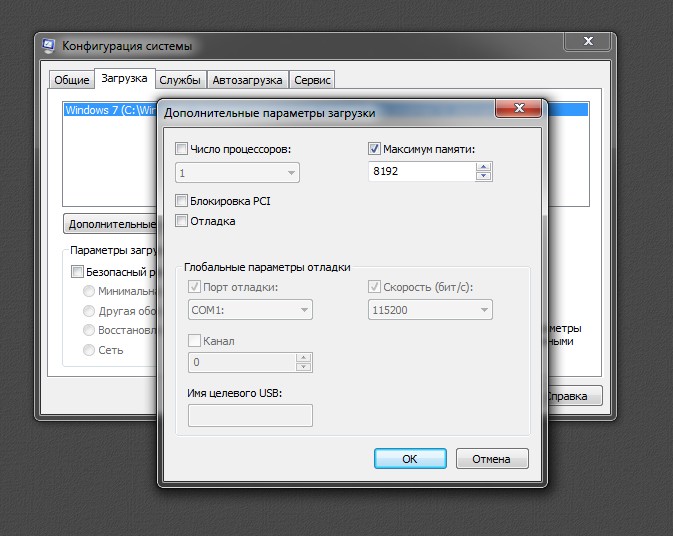
Task: Click the Отмена button
Action: click(x=492, y=459)
